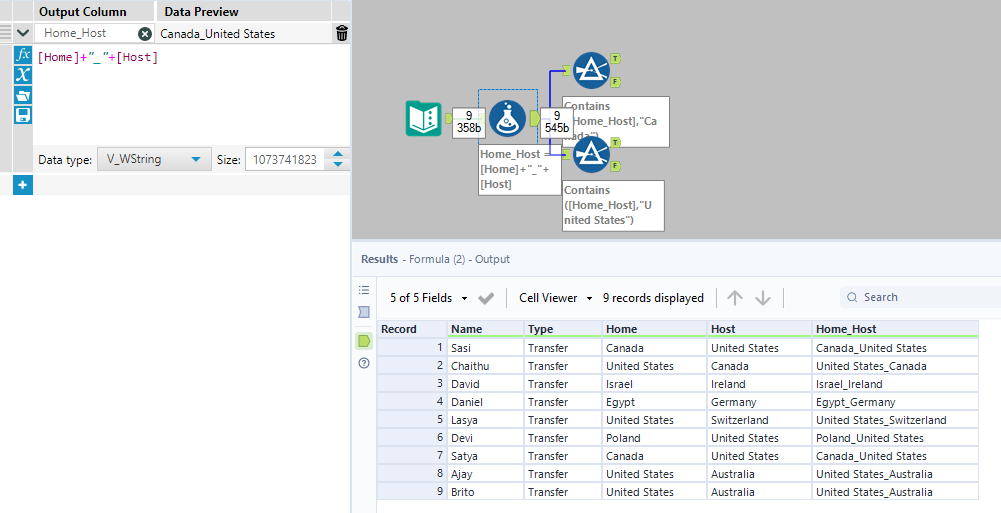Save the expression with the disk icon
The image size is (1001, 513).
click(x=23, y=115)
